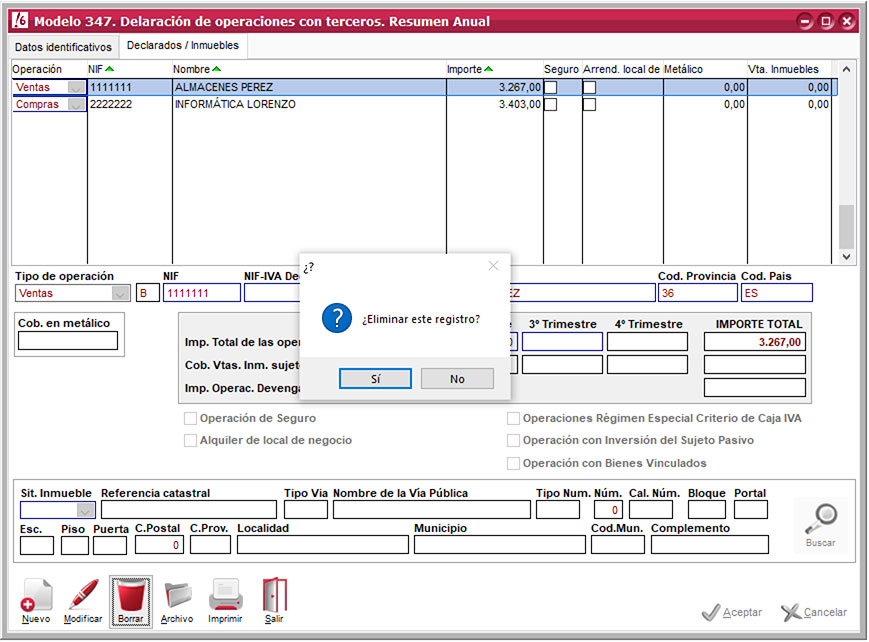Enable Operación con Bienes Vinculados checkbox
Image resolution: width=869 pixels, height=642 pixels.
[513, 463]
